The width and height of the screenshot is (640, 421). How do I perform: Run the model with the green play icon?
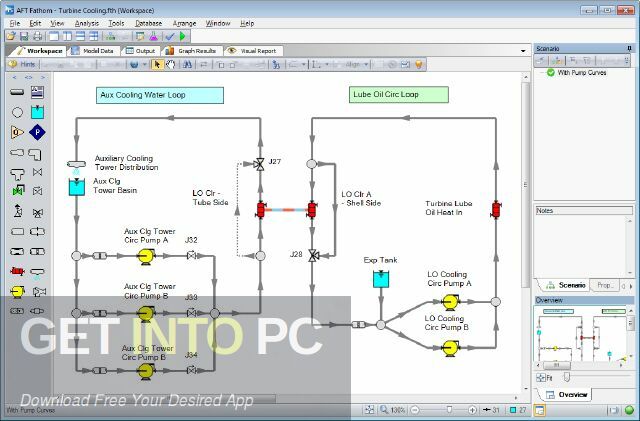coord(182,36)
